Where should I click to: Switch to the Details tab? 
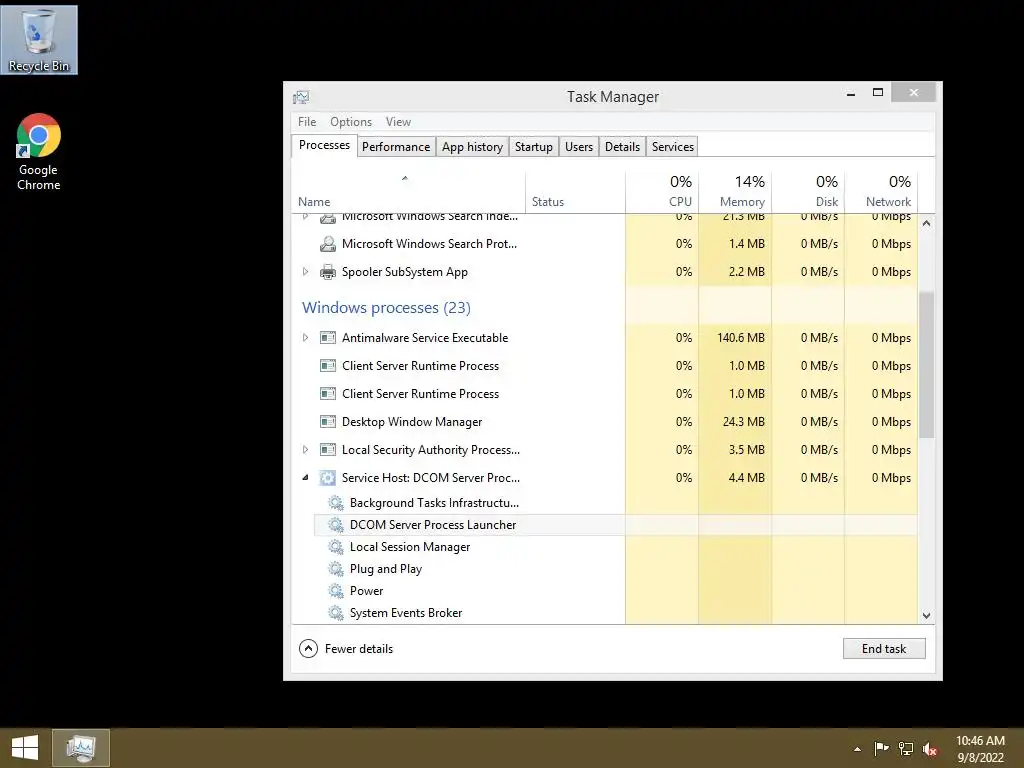pyautogui.click(x=622, y=147)
